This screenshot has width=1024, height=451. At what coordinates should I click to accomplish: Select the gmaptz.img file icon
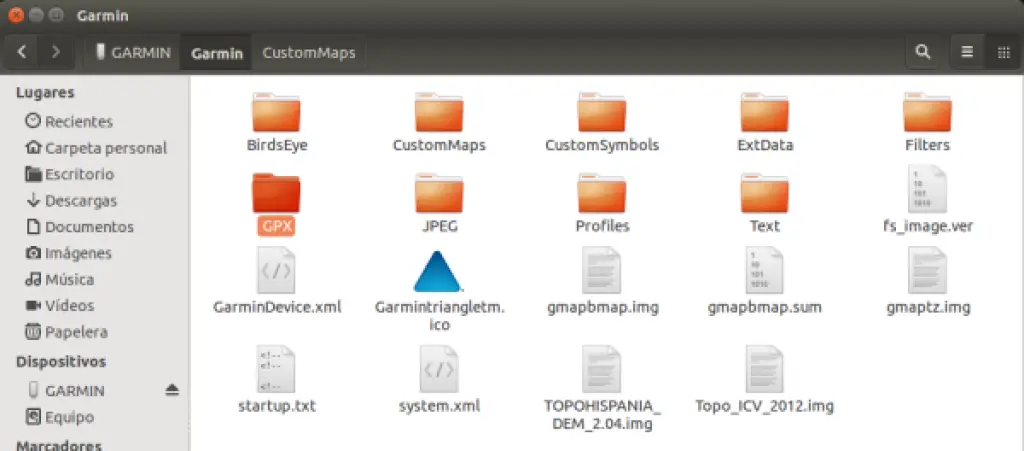pyautogui.click(x=927, y=270)
